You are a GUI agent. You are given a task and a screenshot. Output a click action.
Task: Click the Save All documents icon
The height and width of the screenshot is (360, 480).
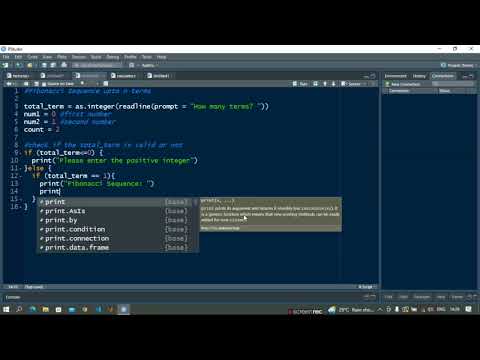(53, 65)
